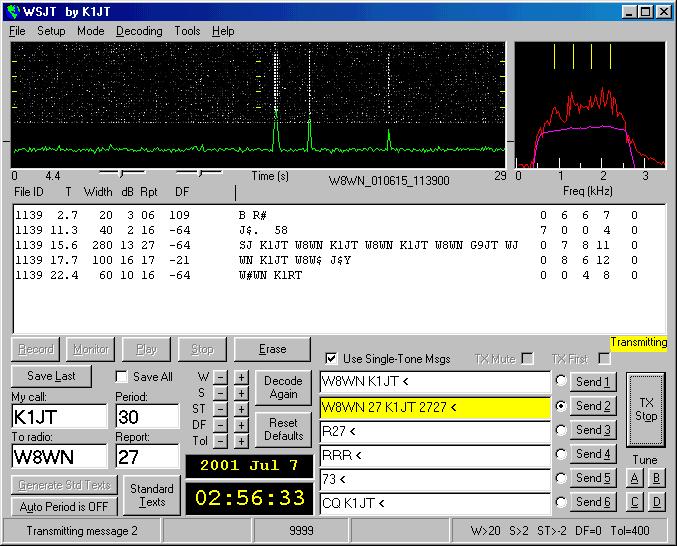This screenshot has height=546, width=677.
Task: Select the Send 2 radio button
Action: (561, 406)
